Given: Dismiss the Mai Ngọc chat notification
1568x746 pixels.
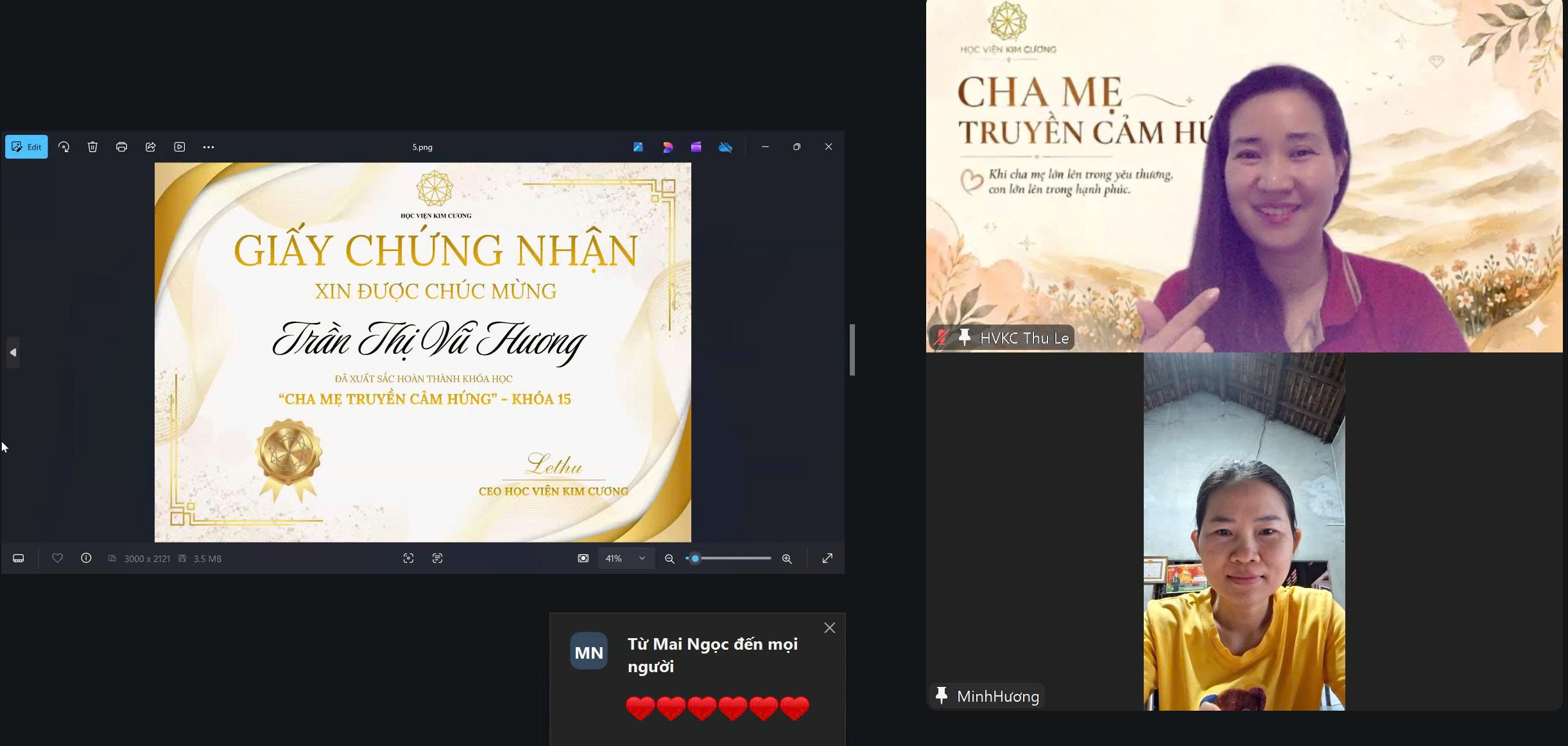Looking at the screenshot, I should coord(830,628).
